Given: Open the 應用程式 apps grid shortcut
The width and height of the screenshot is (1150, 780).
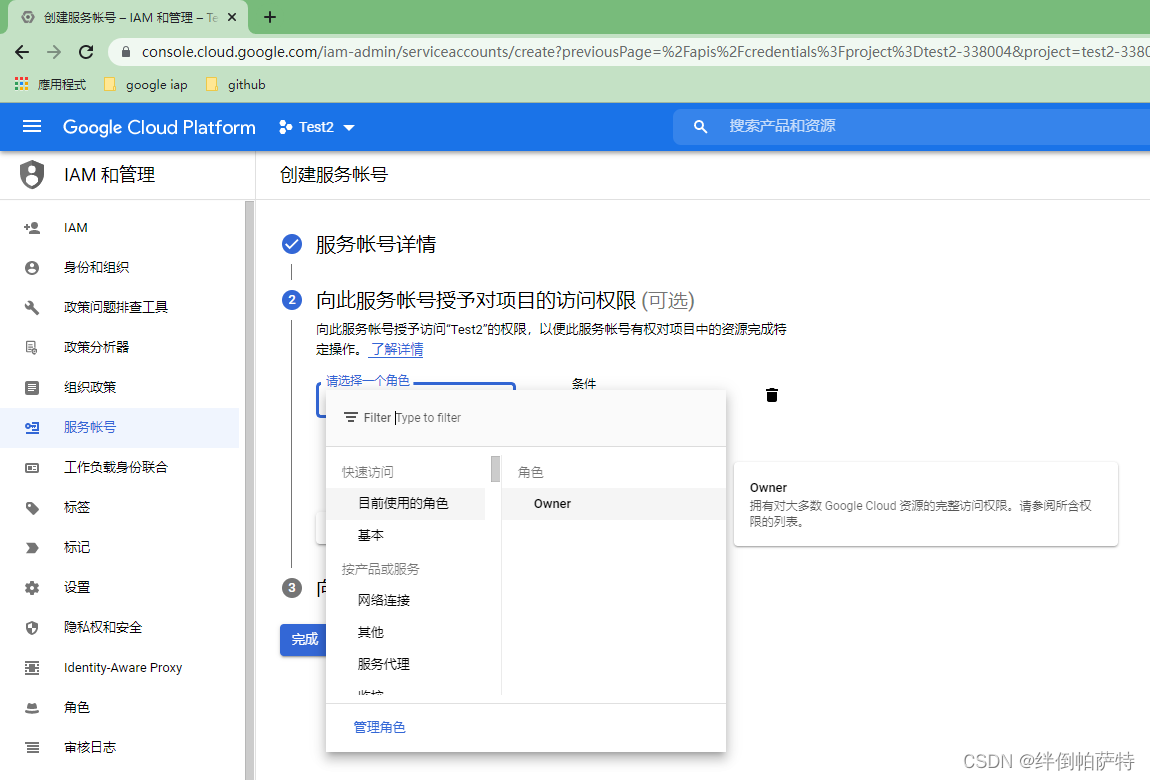Looking at the screenshot, I should [x=50, y=84].
